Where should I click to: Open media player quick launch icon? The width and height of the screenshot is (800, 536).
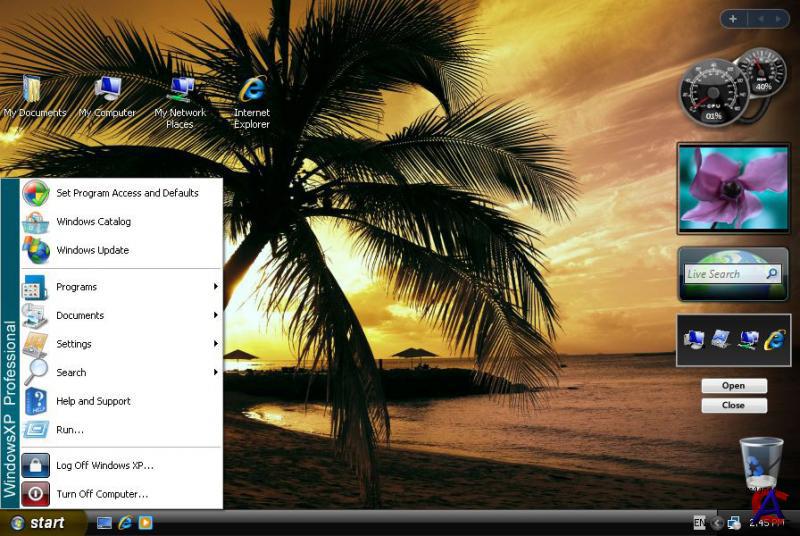pyautogui.click(x=146, y=522)
